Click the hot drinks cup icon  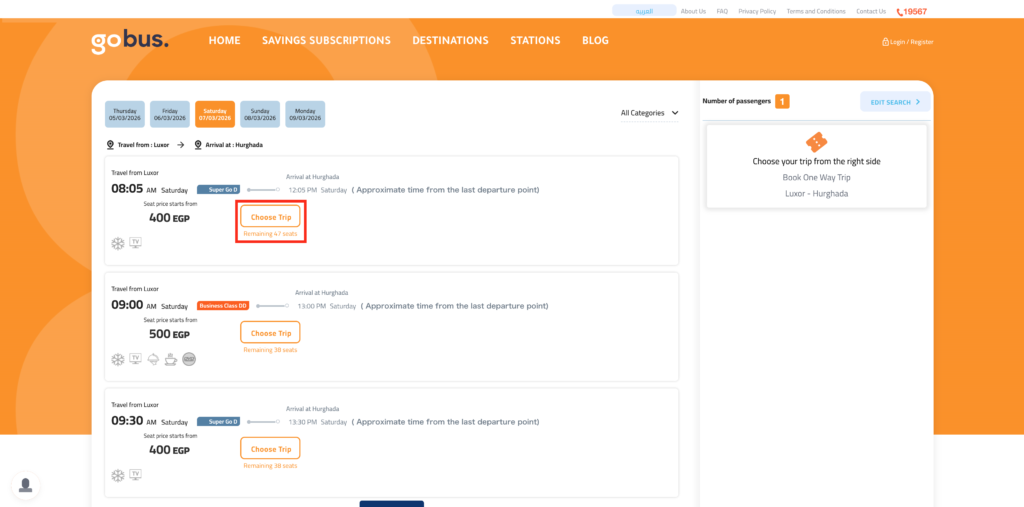(x=171, y=359)
